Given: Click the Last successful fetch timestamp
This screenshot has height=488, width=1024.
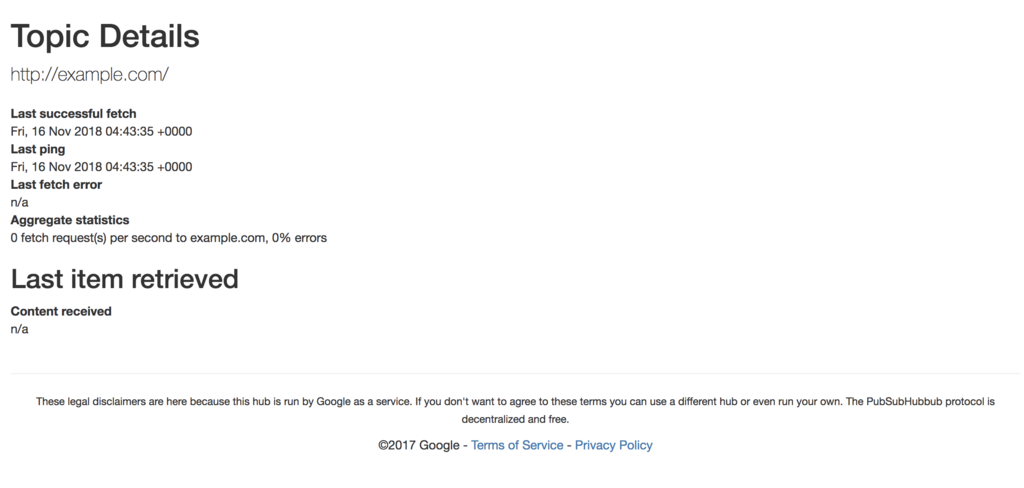Looking at the screenshot, I should 101,131.
